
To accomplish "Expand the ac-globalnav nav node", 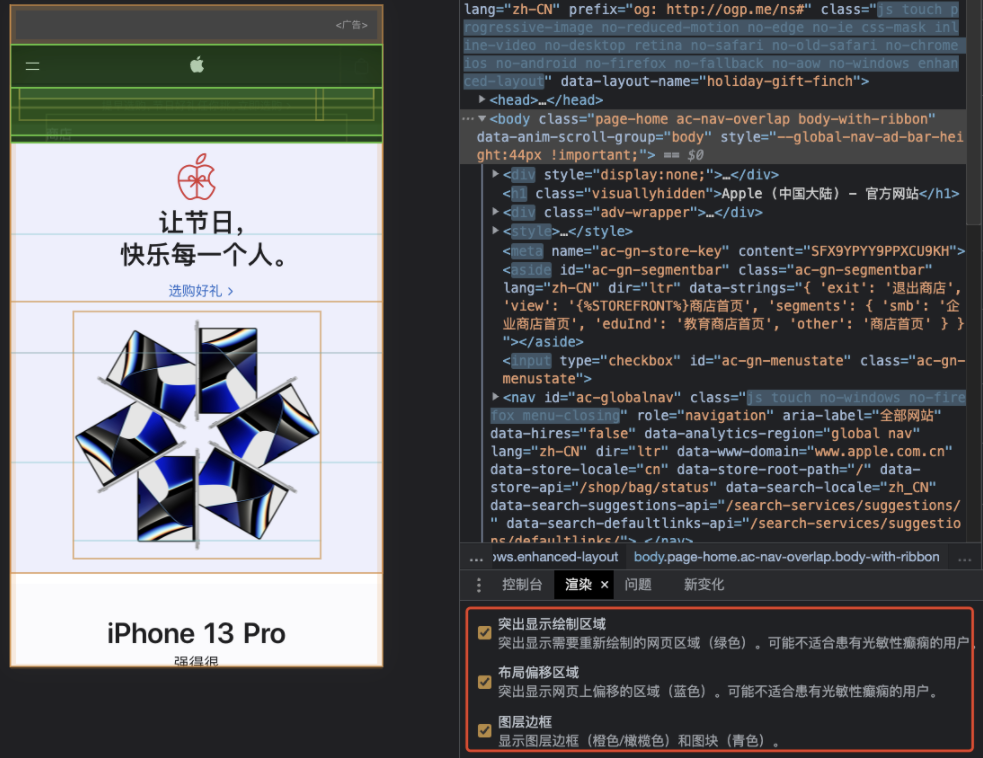I will click(x=495, y=397).
